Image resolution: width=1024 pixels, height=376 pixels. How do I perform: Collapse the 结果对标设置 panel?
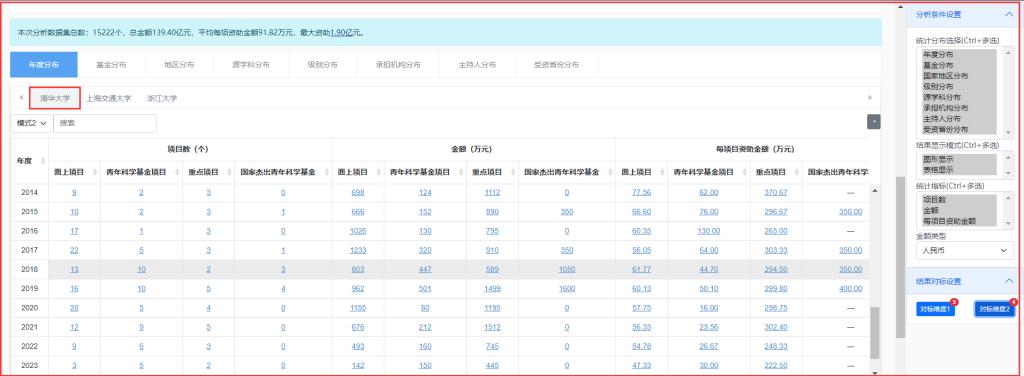pos(1008,281)
